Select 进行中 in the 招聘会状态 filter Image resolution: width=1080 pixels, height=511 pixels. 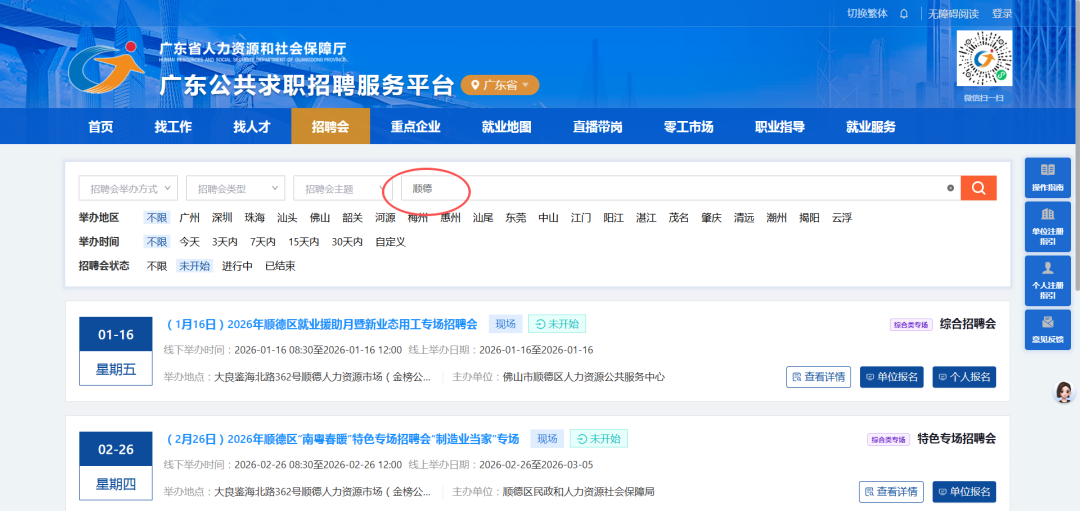click(237, 266)
